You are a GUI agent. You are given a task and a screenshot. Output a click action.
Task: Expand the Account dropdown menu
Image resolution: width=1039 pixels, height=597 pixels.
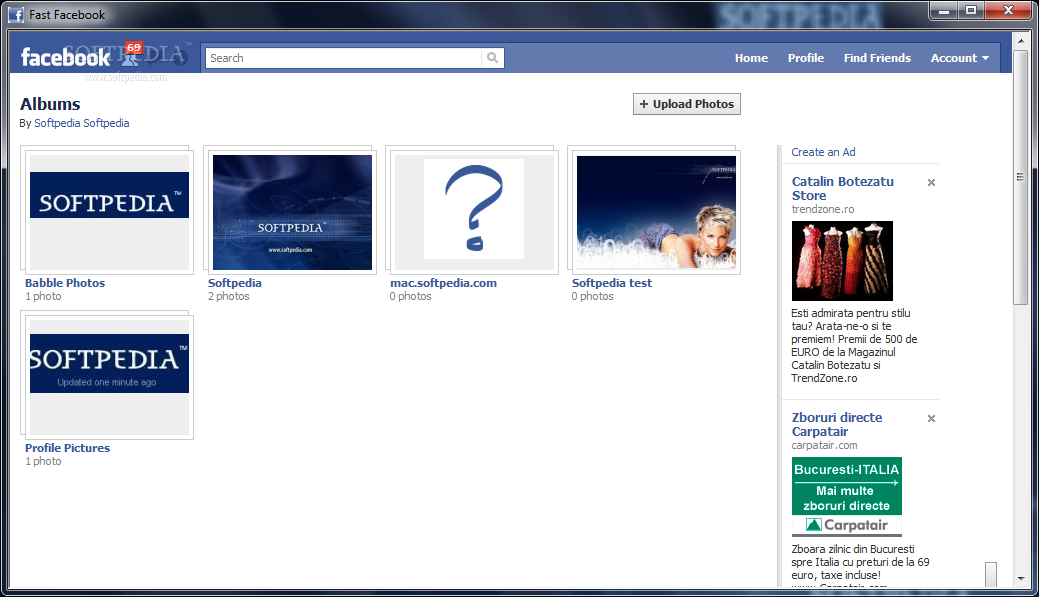[959, 58]
